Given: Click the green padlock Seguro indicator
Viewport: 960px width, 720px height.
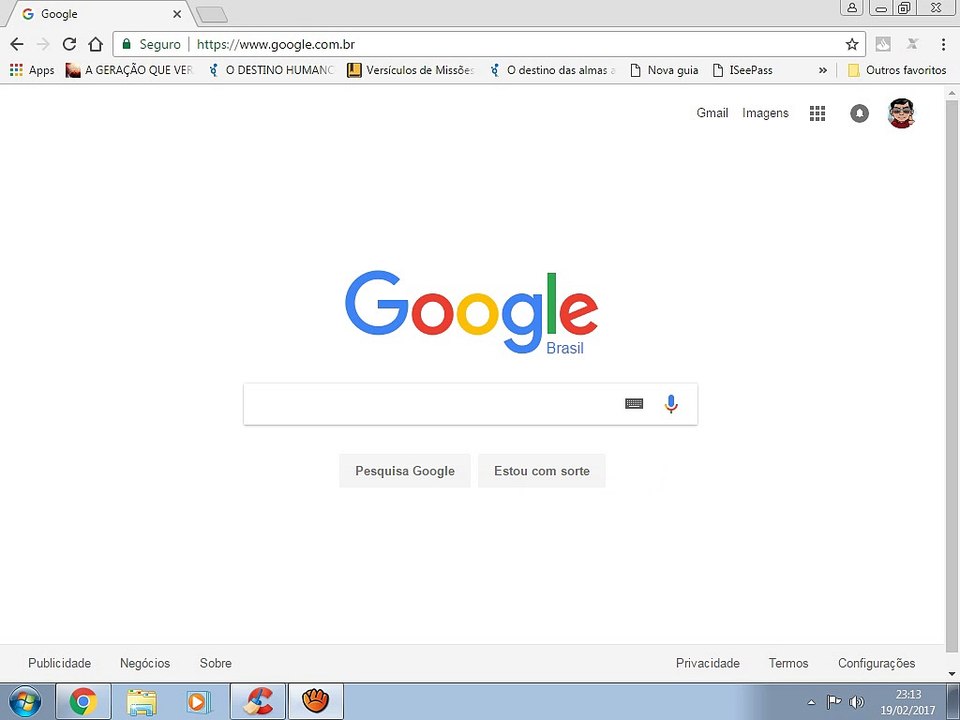Looking at the screenshot, I should coord(151,44).
